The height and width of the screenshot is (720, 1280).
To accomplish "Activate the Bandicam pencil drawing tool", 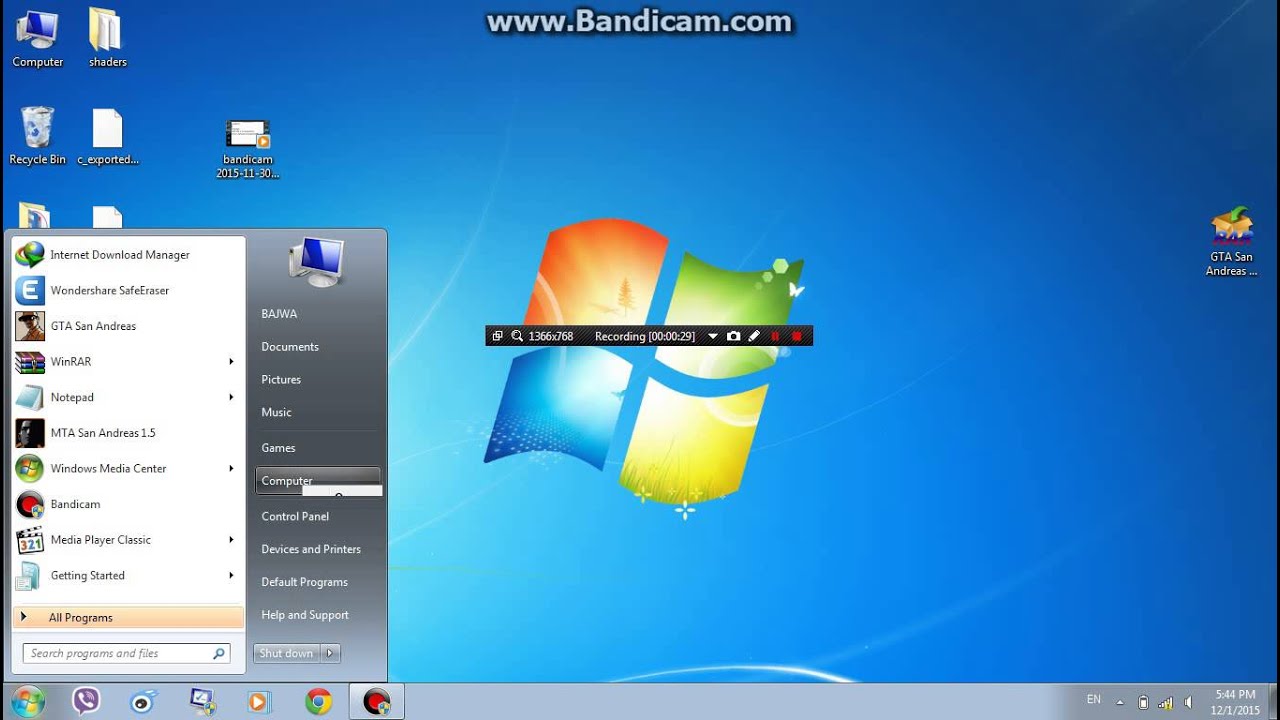I will click(755, 337).
